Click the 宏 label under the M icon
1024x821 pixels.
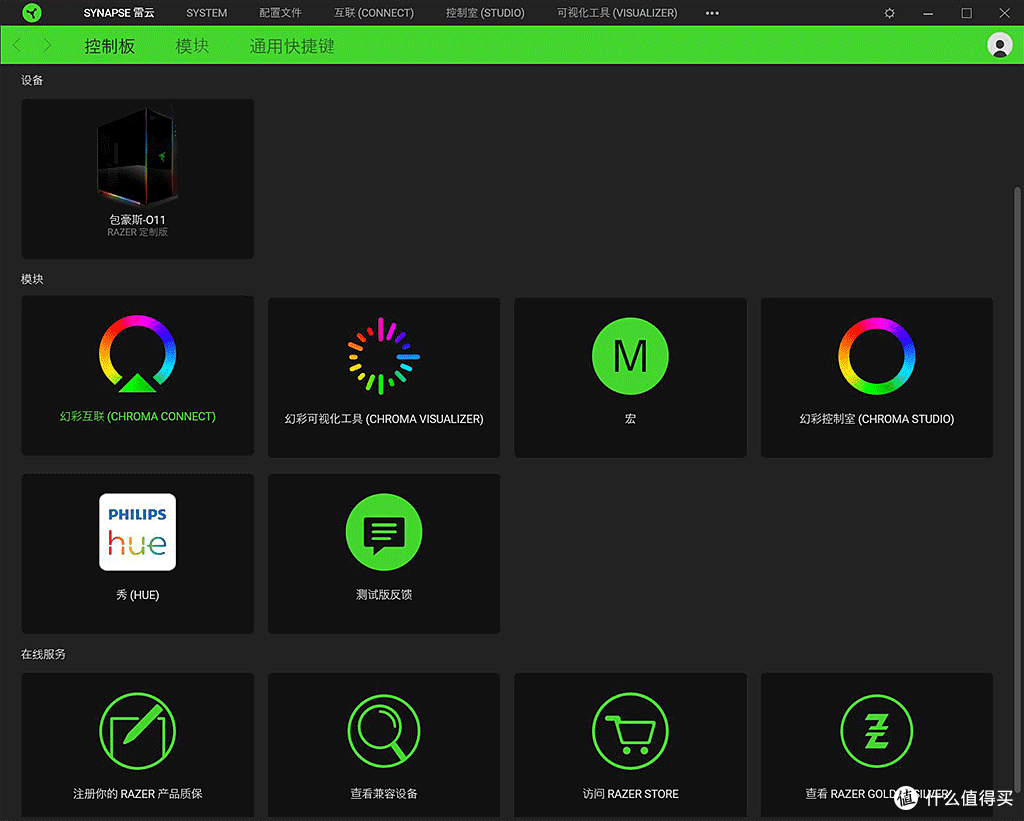[x=630, y=419]
